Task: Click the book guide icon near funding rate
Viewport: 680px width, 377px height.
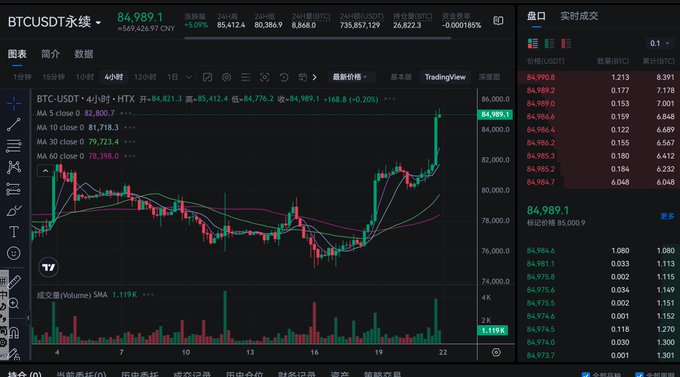Action: tap(498, 20)
